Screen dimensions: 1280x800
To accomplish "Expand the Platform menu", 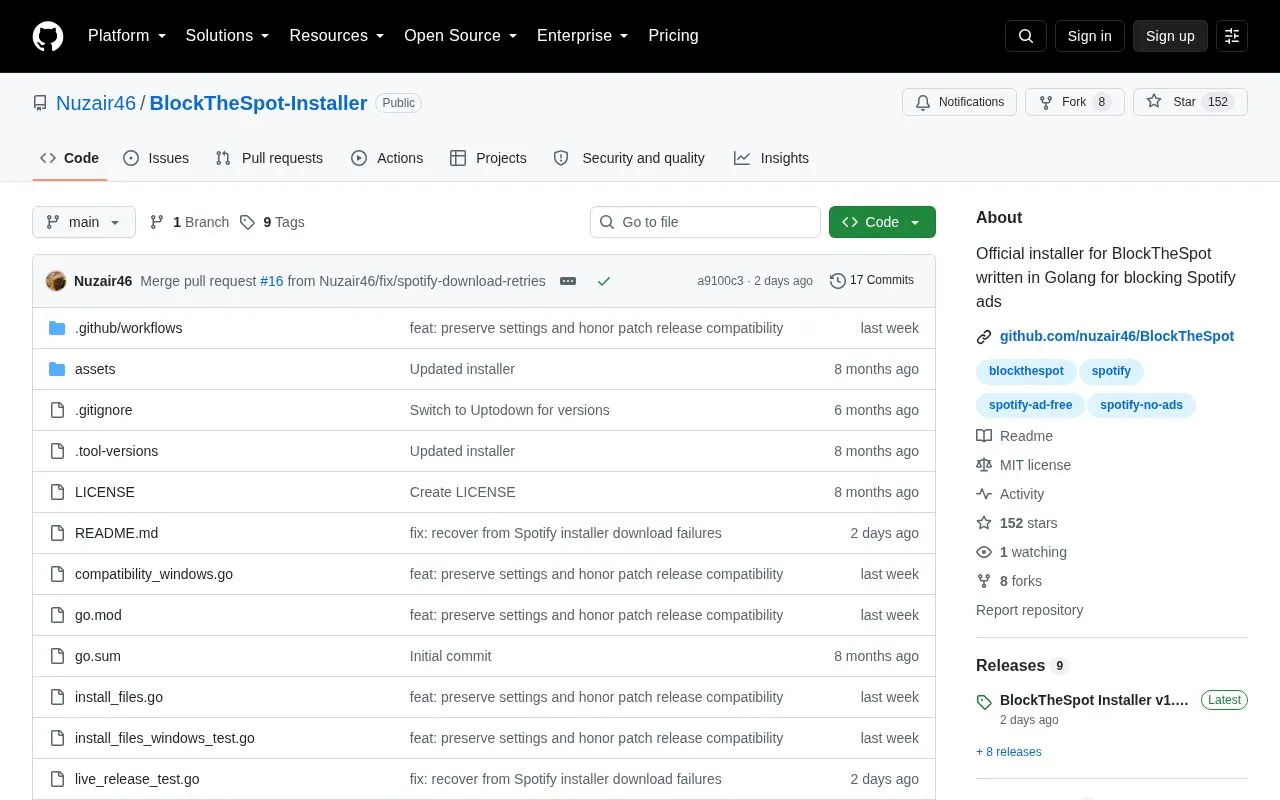I will click(x=127, y=36).
